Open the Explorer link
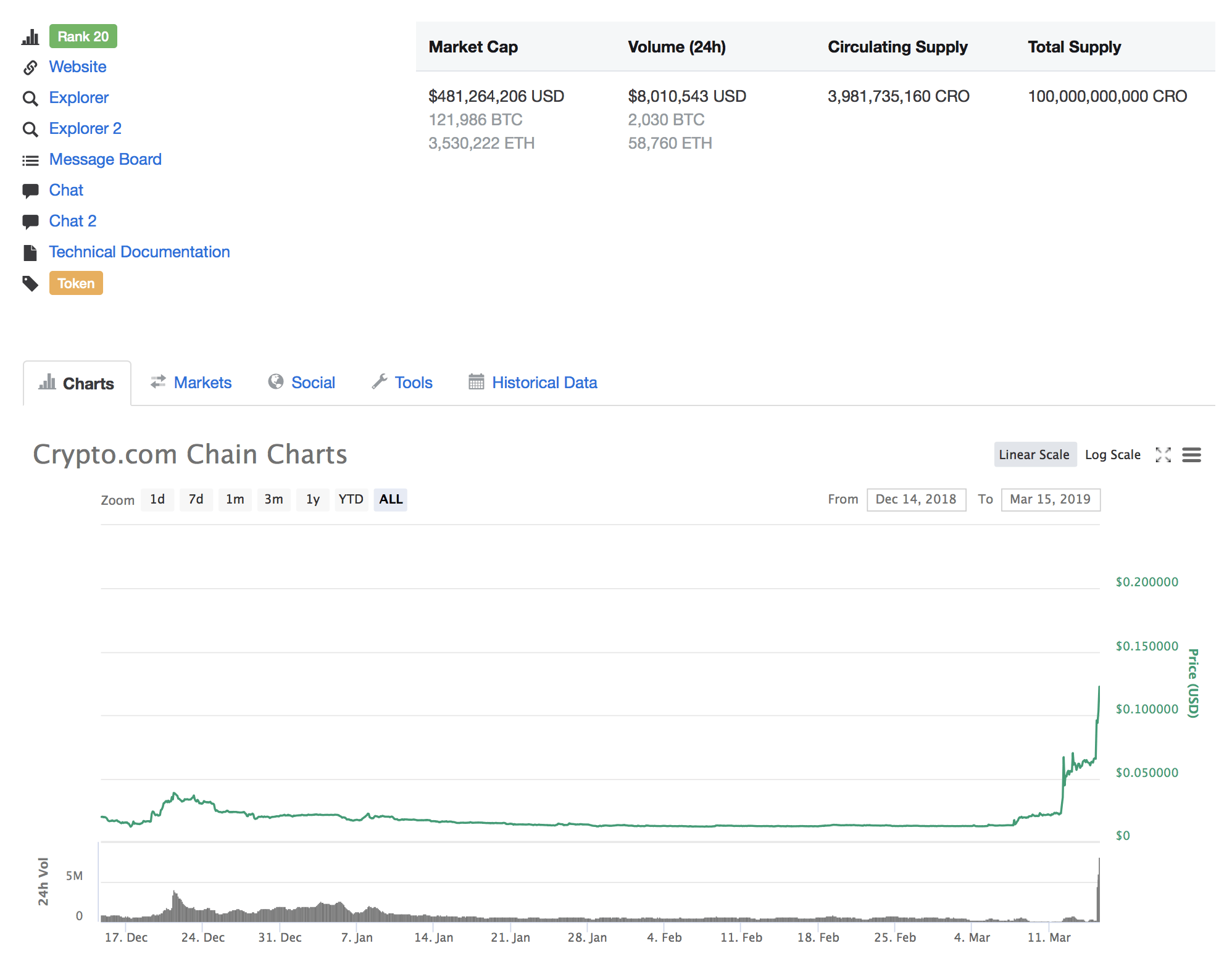1232x959 pixels. (79, 98)
